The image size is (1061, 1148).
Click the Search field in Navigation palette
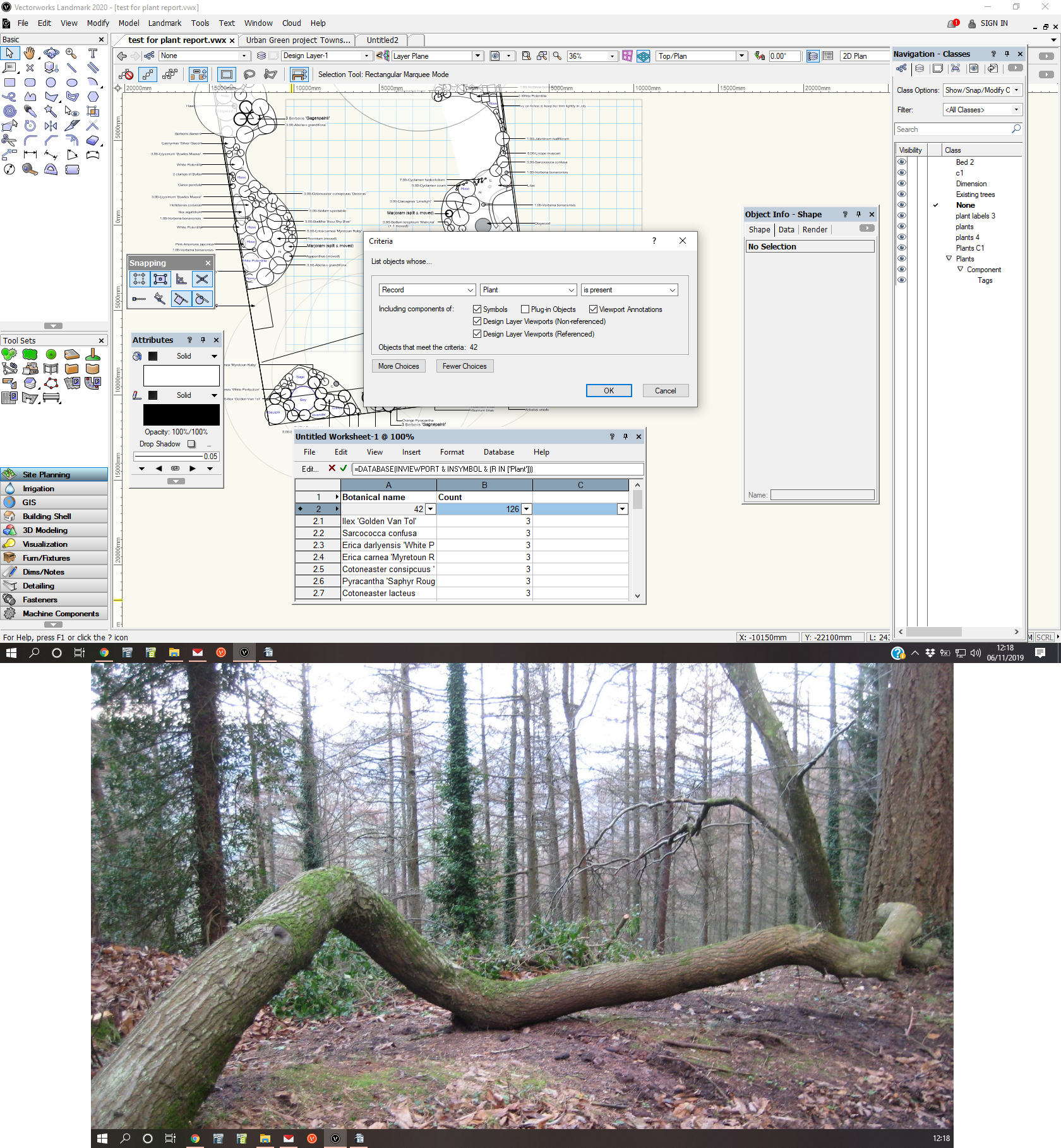[952, 129]
